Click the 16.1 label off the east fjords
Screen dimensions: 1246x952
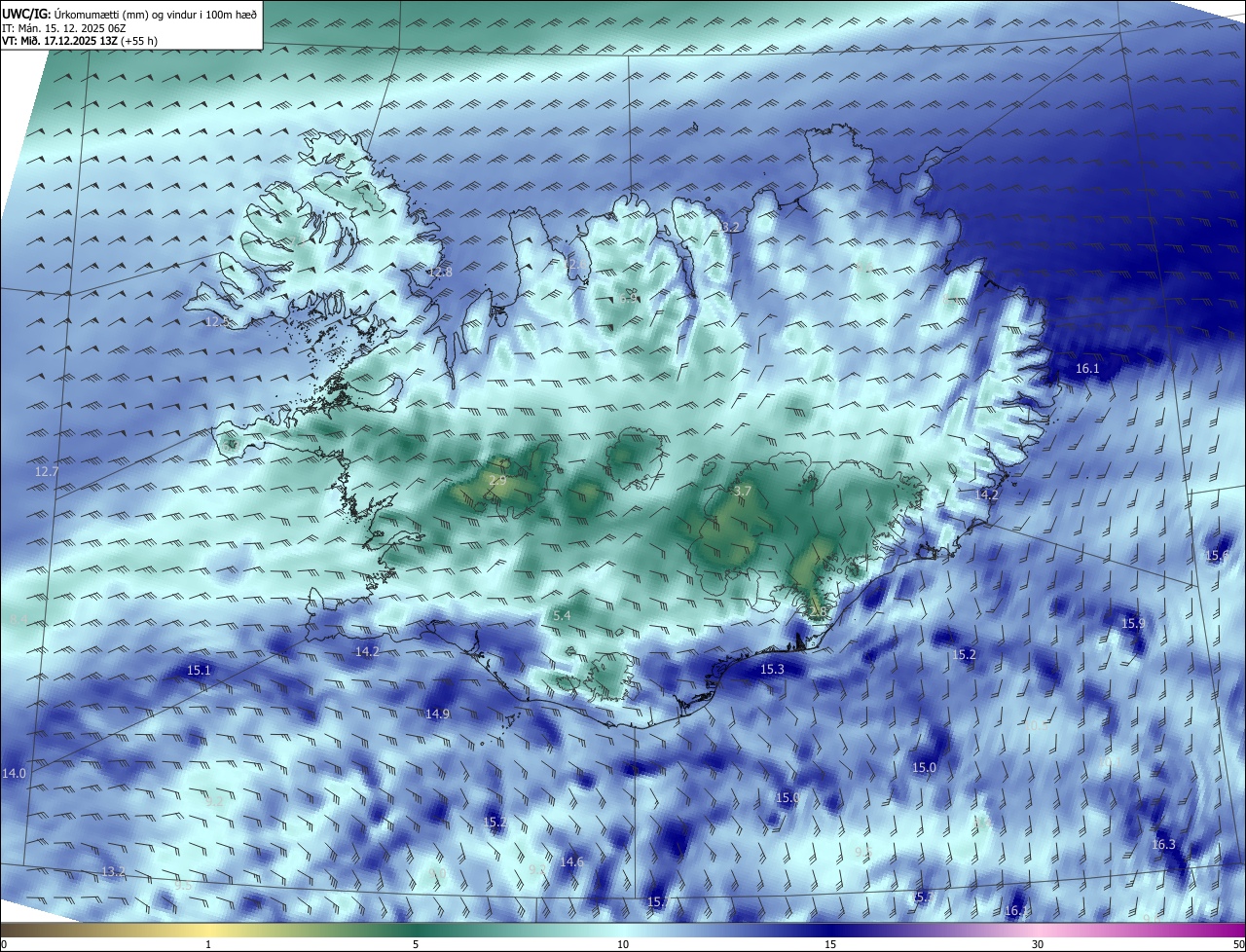click(x=1087, y=368)
